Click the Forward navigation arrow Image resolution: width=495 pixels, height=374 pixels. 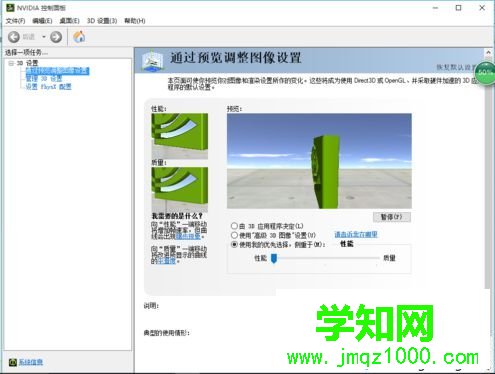coord(56,37)
